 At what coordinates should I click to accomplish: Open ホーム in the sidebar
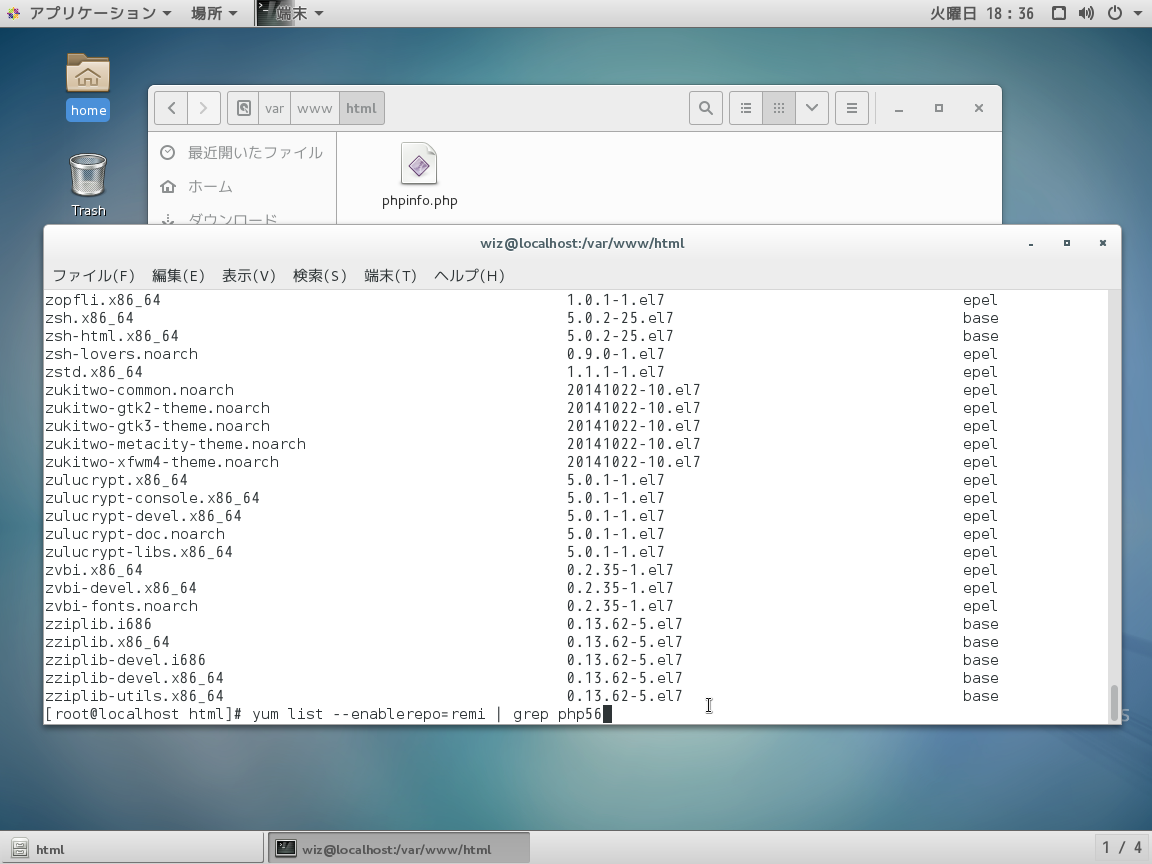tap(210, 187)
